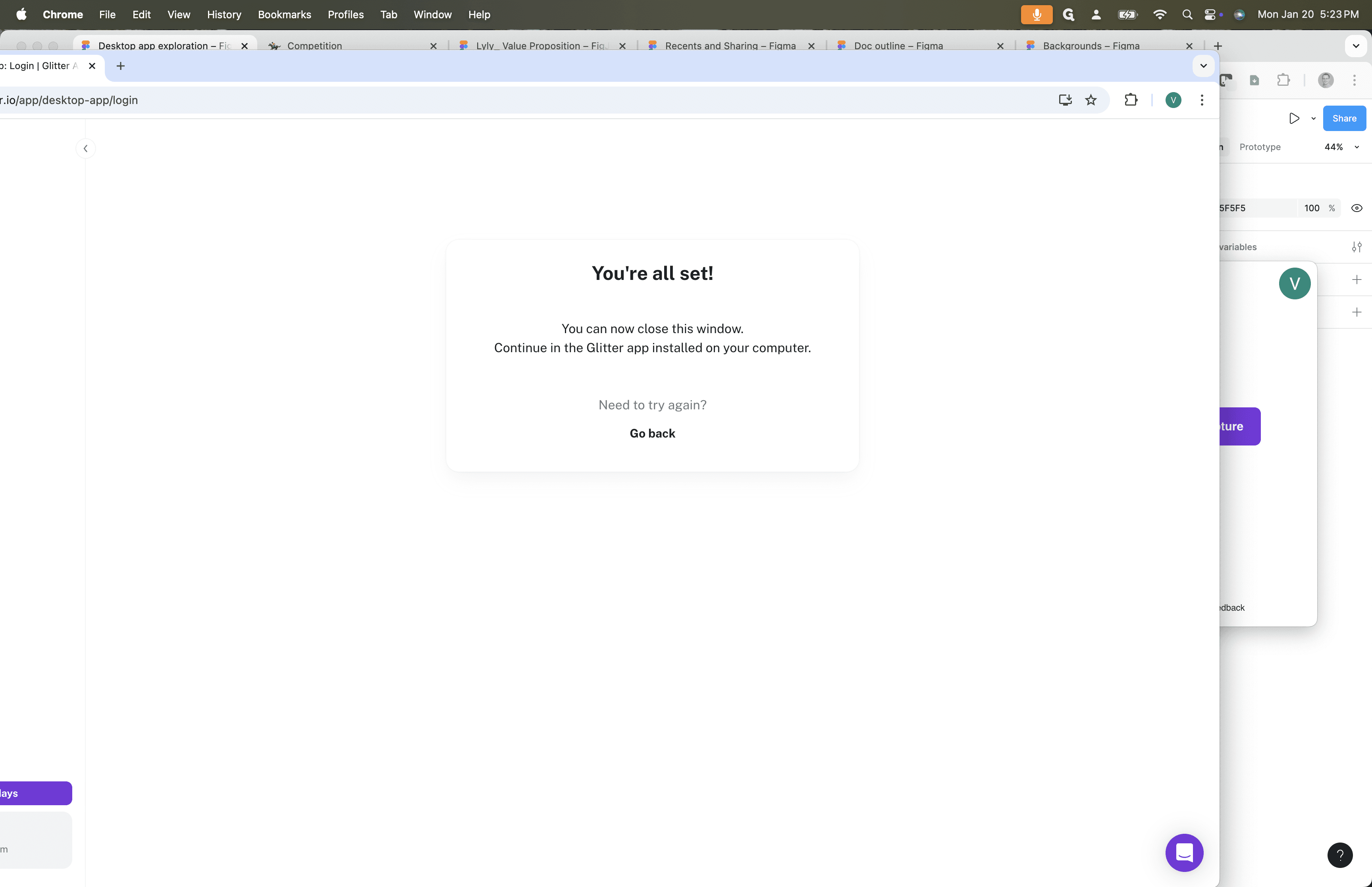Screen dimensions: 1372x887
Task: Close the Recents and Sharing tab
Action: (811, 46)
